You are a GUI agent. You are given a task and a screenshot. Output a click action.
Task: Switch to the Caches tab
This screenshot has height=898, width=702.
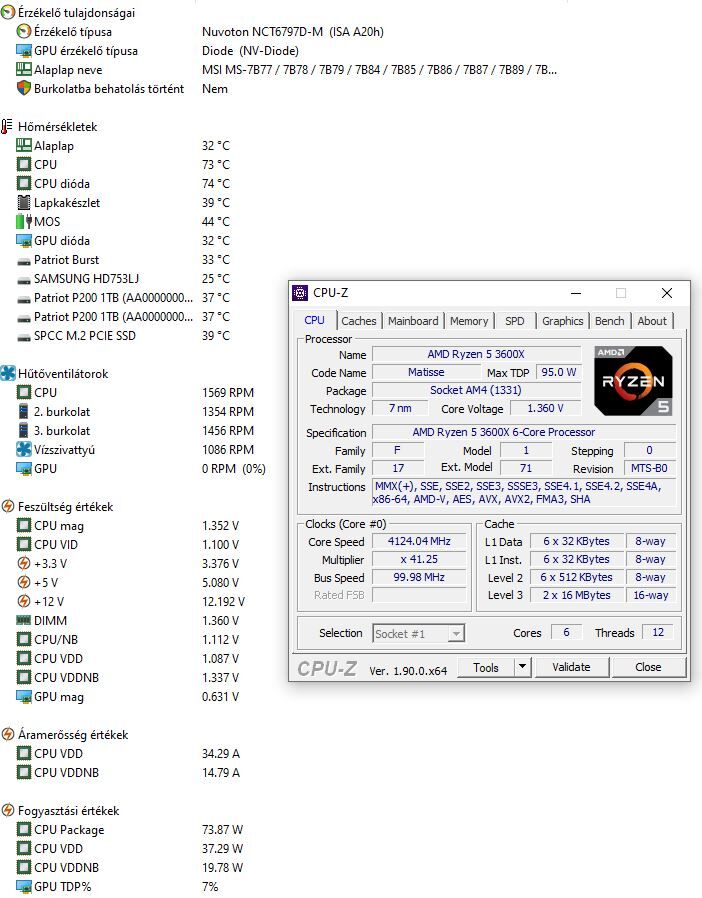point(359,321)
